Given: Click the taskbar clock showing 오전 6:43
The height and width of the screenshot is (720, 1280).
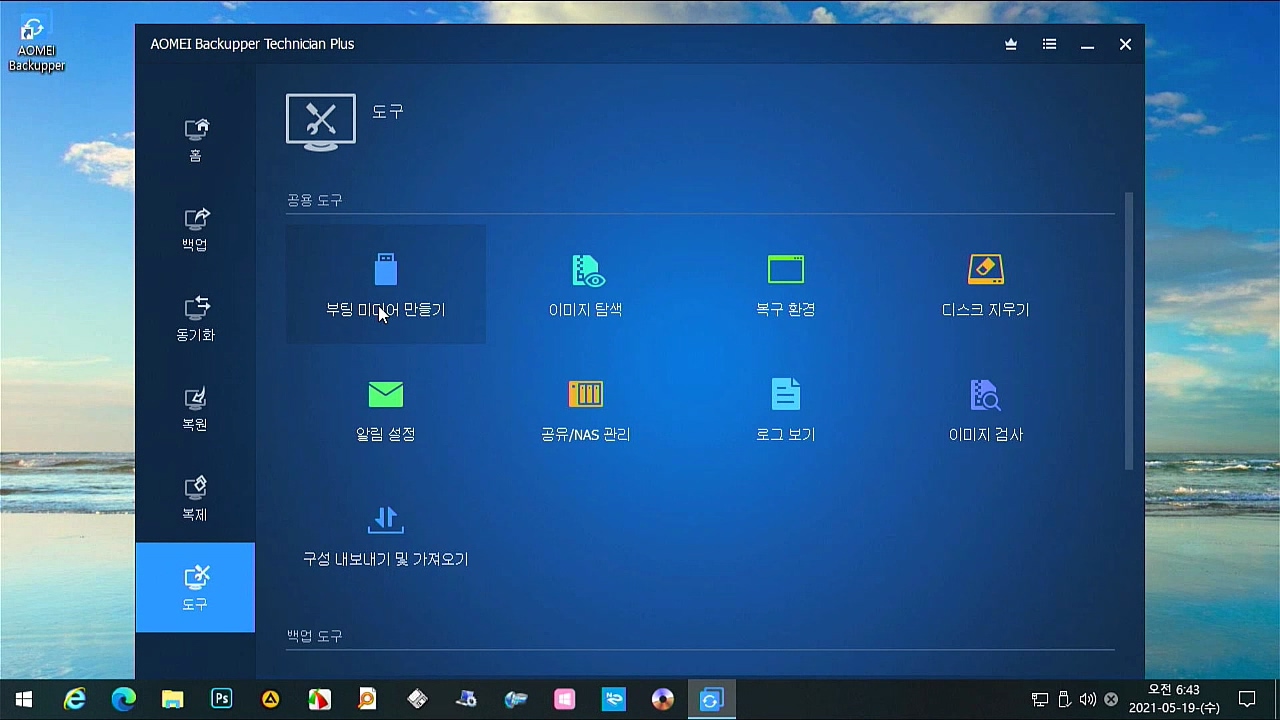Looking at the screenshot, I should [1174, 699].
